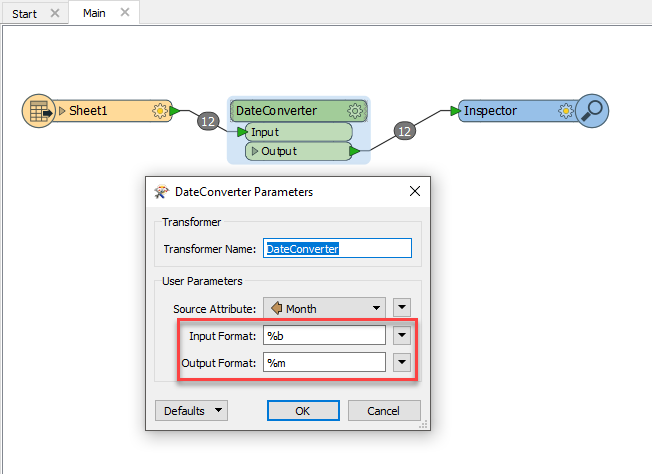652x474 pixels.
Task: Switch to the Start tab
Action: 25,14
